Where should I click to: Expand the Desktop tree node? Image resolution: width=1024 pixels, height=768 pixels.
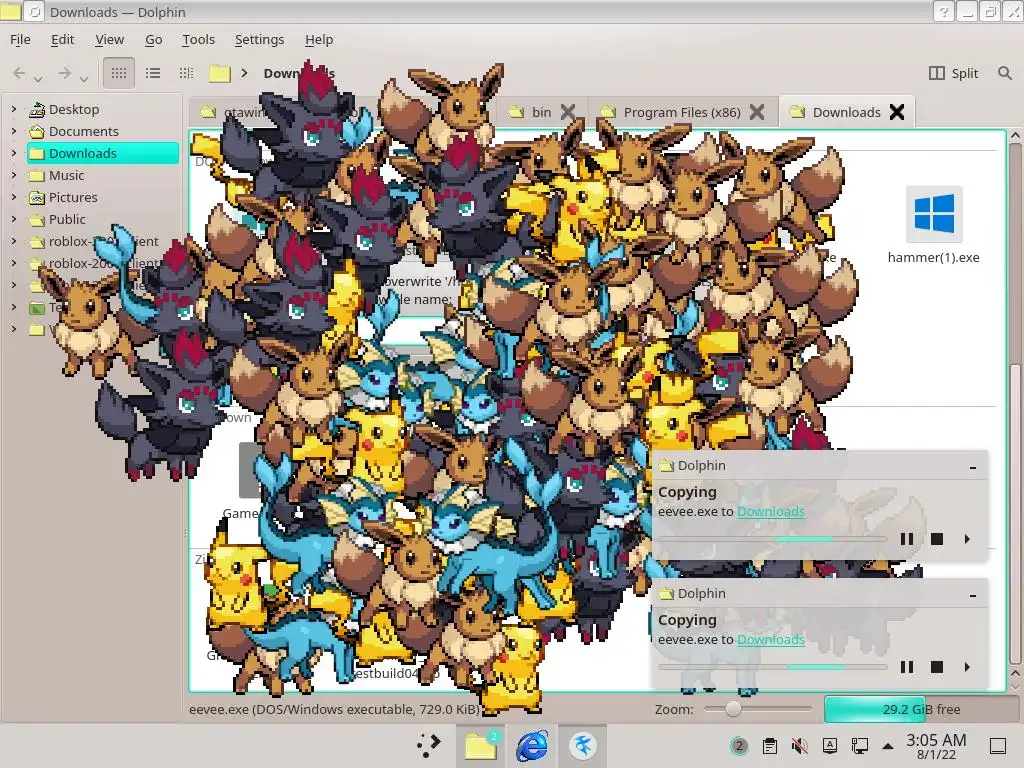(14, 109)
